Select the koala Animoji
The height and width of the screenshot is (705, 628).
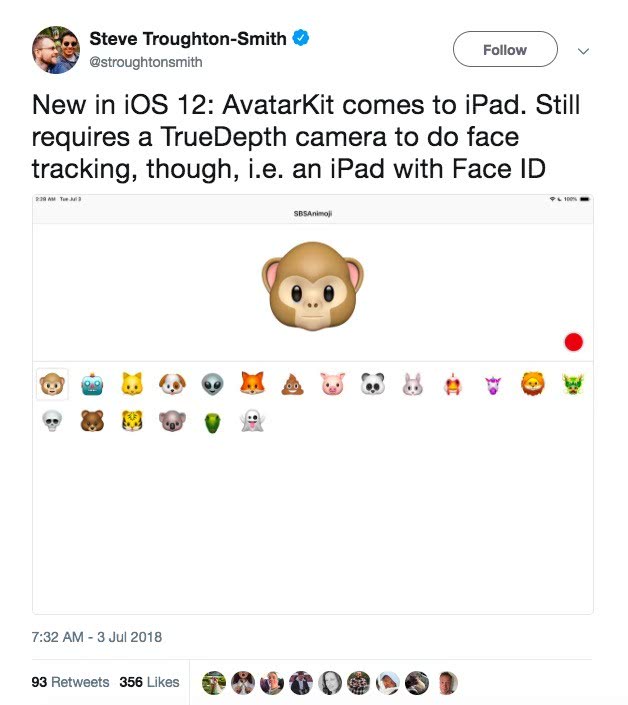[x=172, y=421]
